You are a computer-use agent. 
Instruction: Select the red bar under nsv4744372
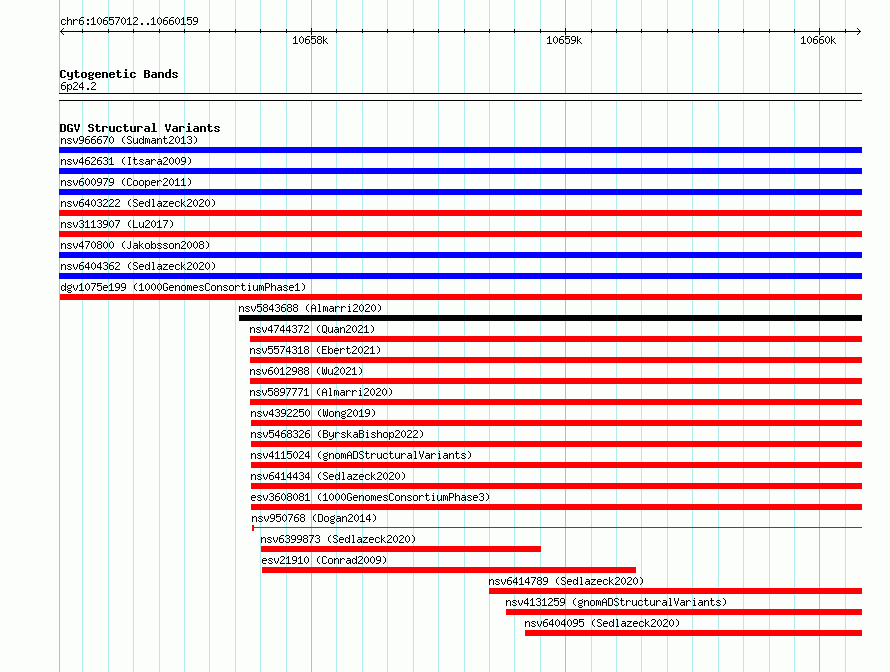tap(556, 339)
